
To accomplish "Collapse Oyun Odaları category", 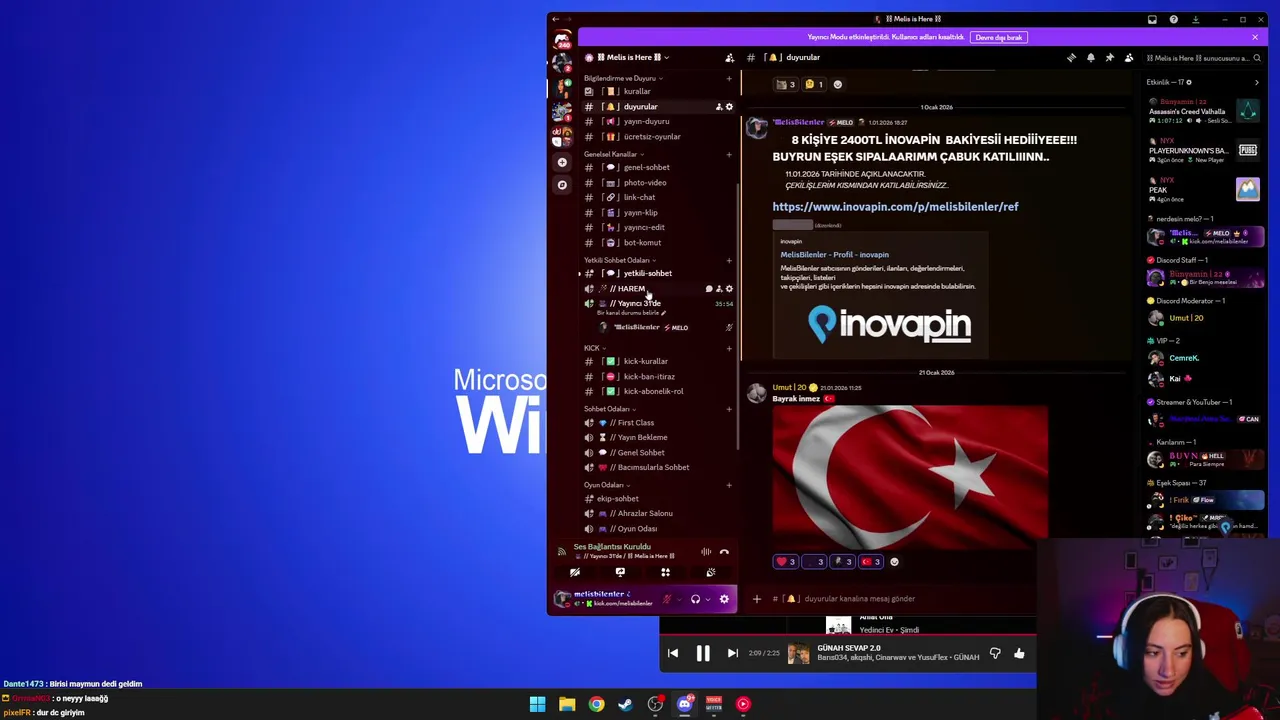I will tap(607, 485).
